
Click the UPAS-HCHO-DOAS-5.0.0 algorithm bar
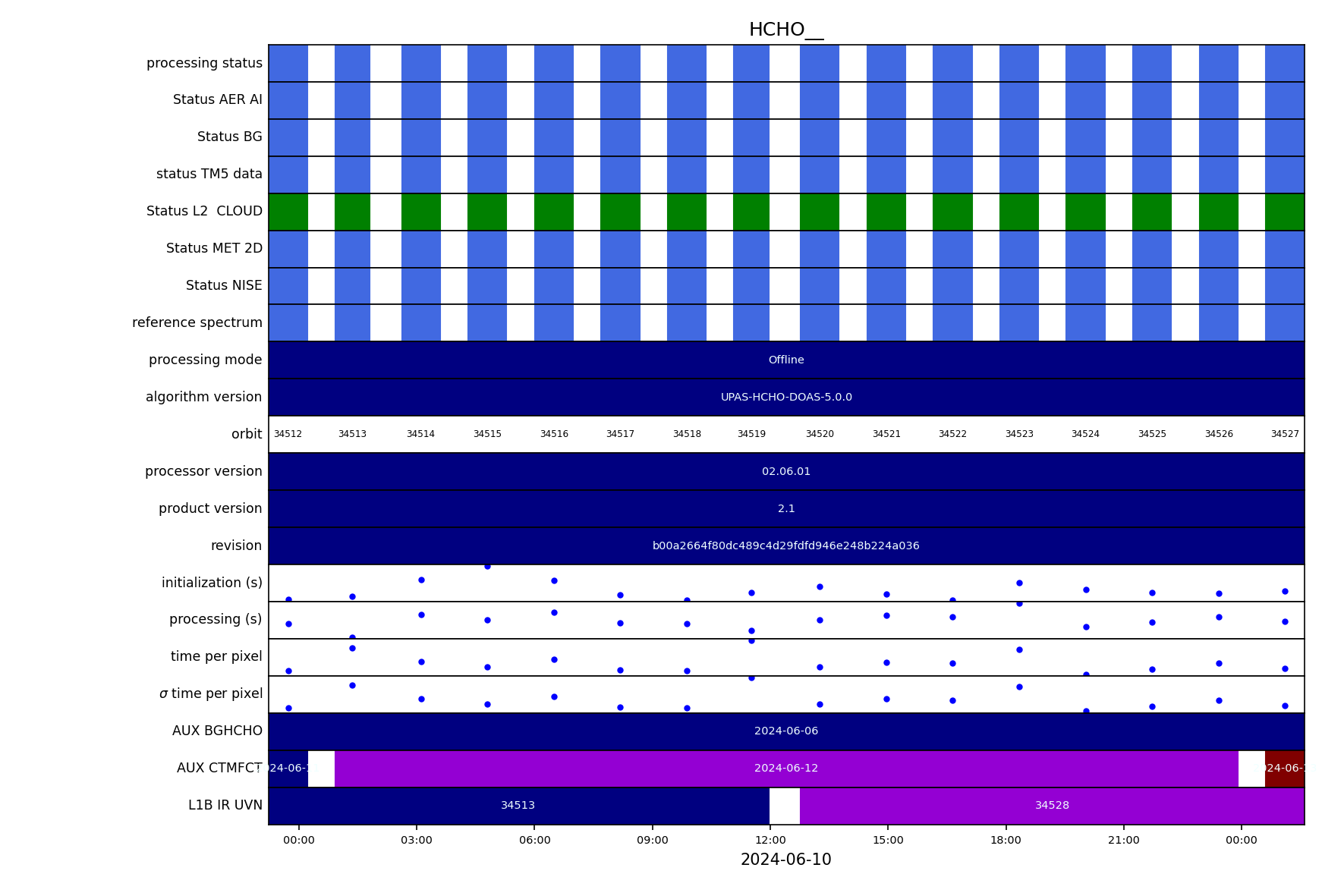click(786, 398)
